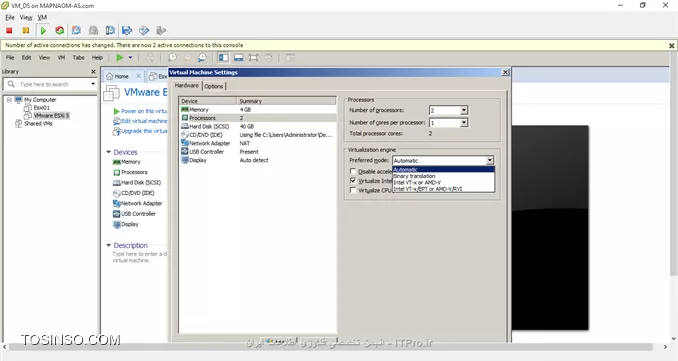Screen dimensions: 678x361
Task: Select the Processors row in the settings device list
Action: pyautogui.click(x=258, y=118)
